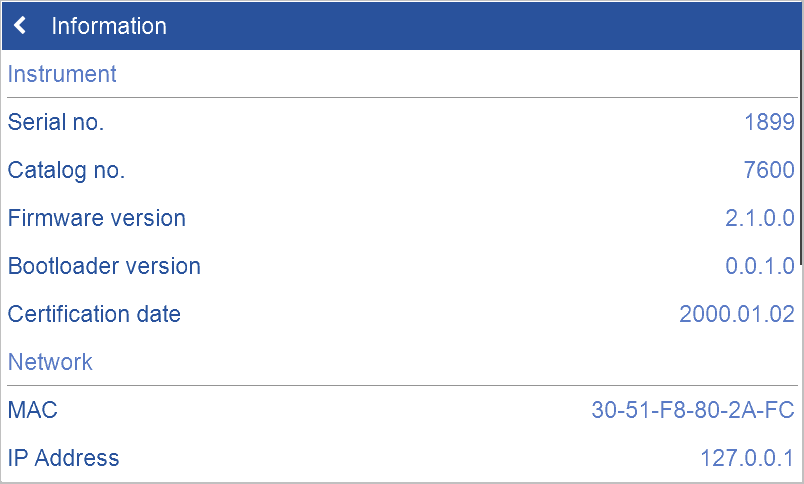
Task: Click the divider line under Instrument heading
Action: pyautogui.click(x=400, y=98)
